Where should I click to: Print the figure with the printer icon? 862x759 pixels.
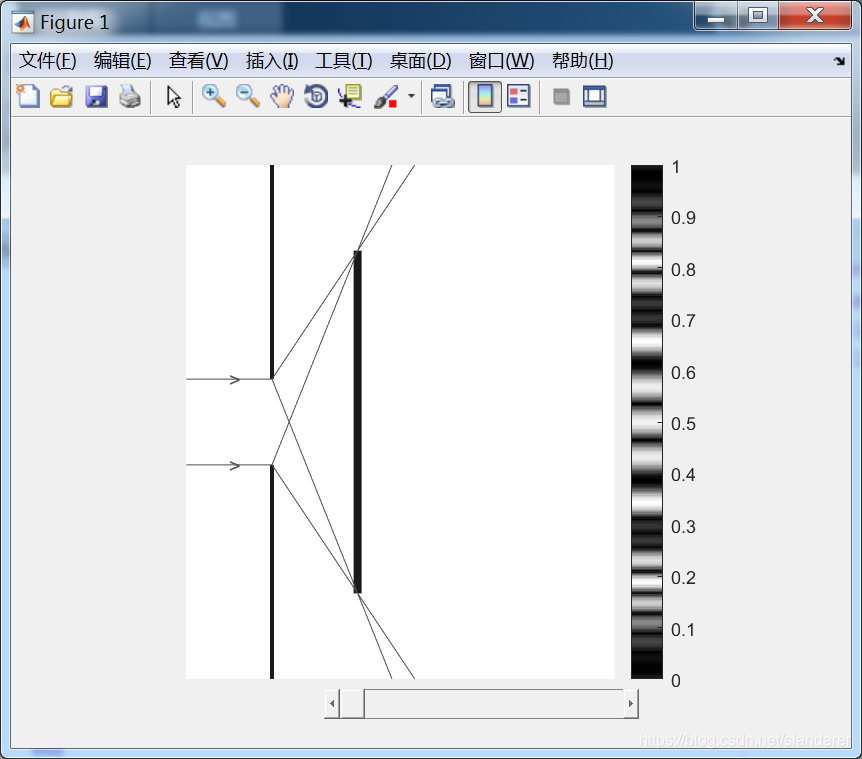[x=130, y=97]
